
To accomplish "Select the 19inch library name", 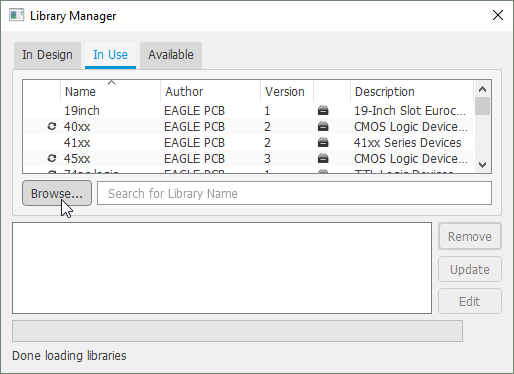I will 82,110.
